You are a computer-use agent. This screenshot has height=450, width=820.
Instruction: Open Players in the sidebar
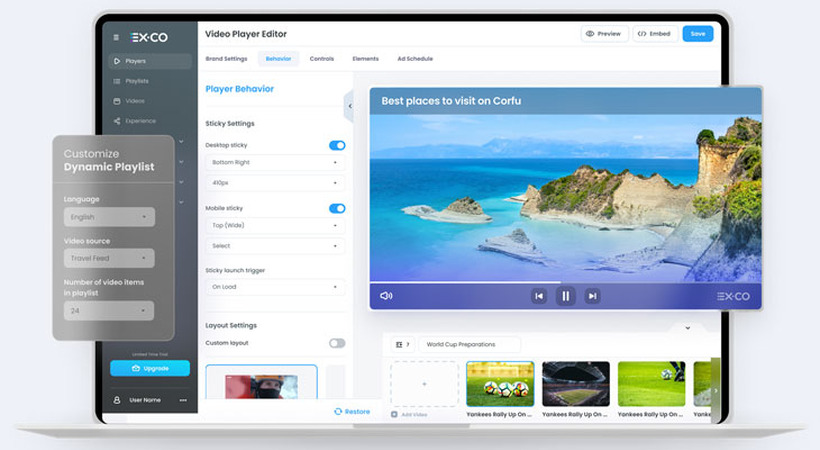150,61
